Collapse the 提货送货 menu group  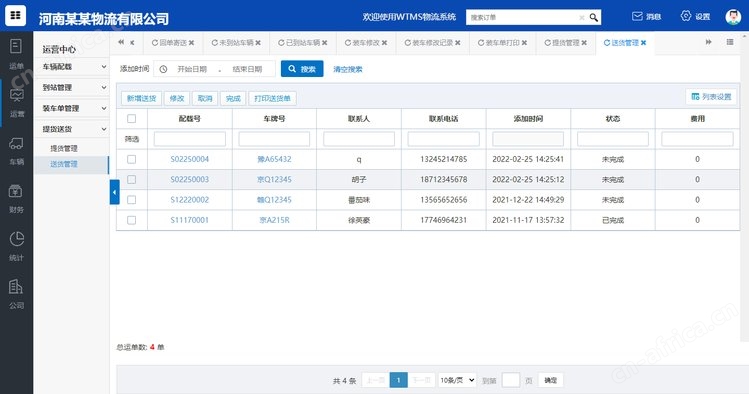tap(72, 129)
